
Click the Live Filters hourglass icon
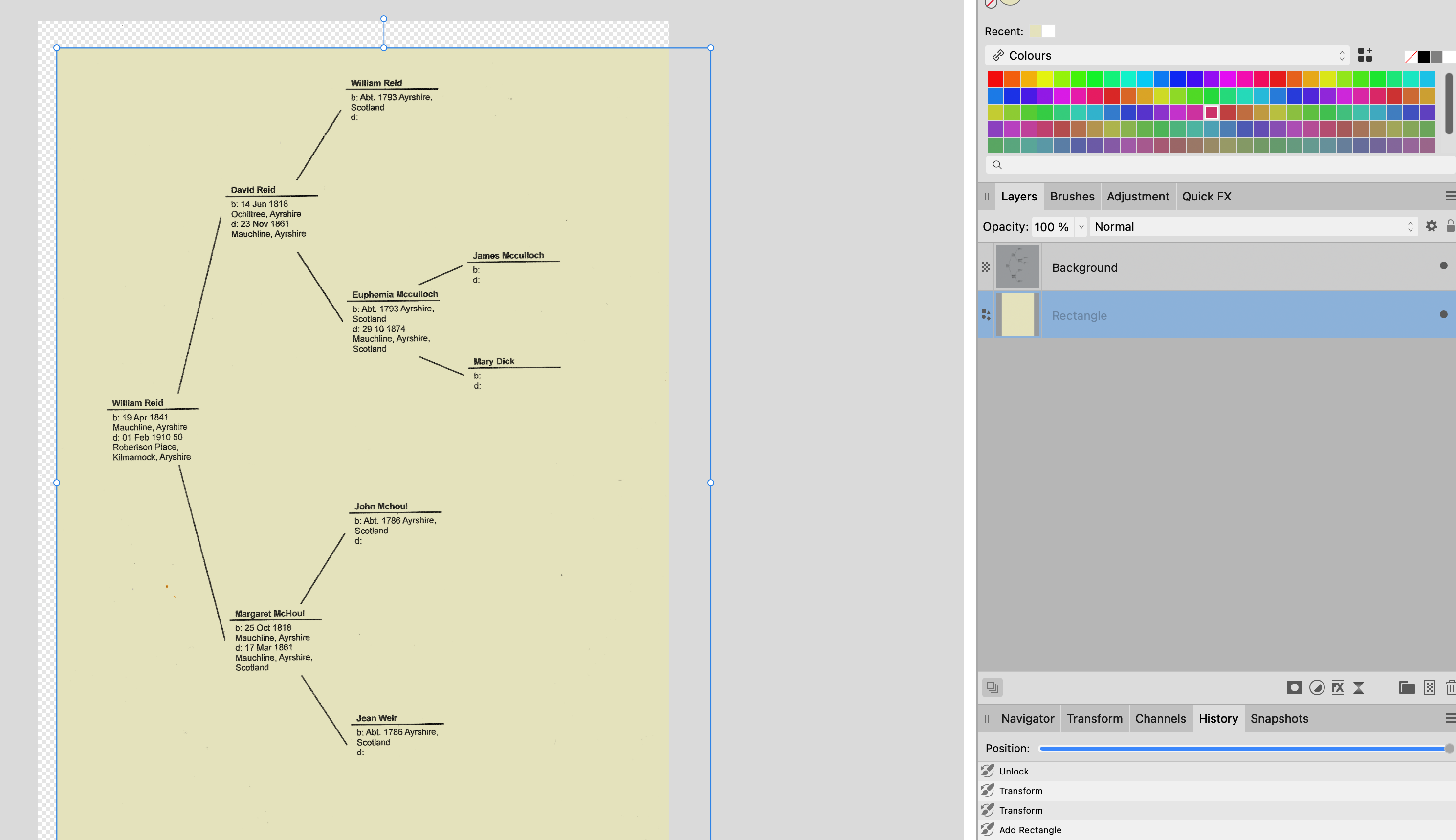point(1359,687)
